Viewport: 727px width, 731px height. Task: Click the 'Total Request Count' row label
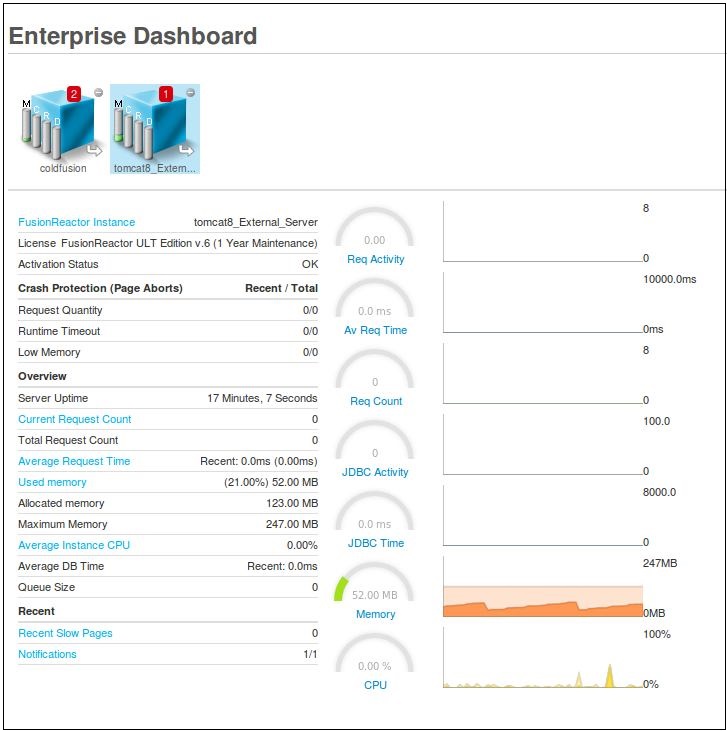pos(68,440)
